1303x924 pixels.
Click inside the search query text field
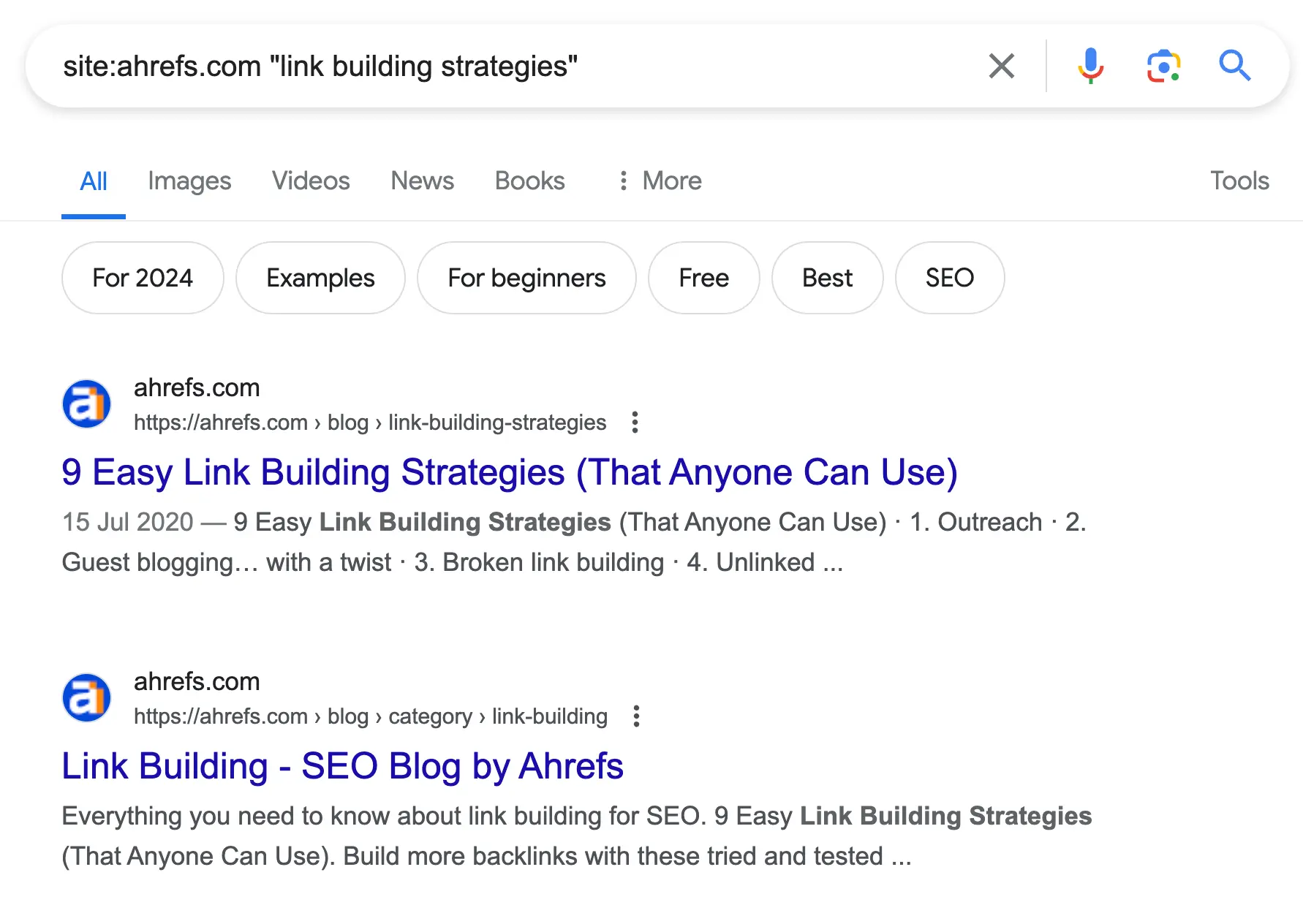[512, 66]
